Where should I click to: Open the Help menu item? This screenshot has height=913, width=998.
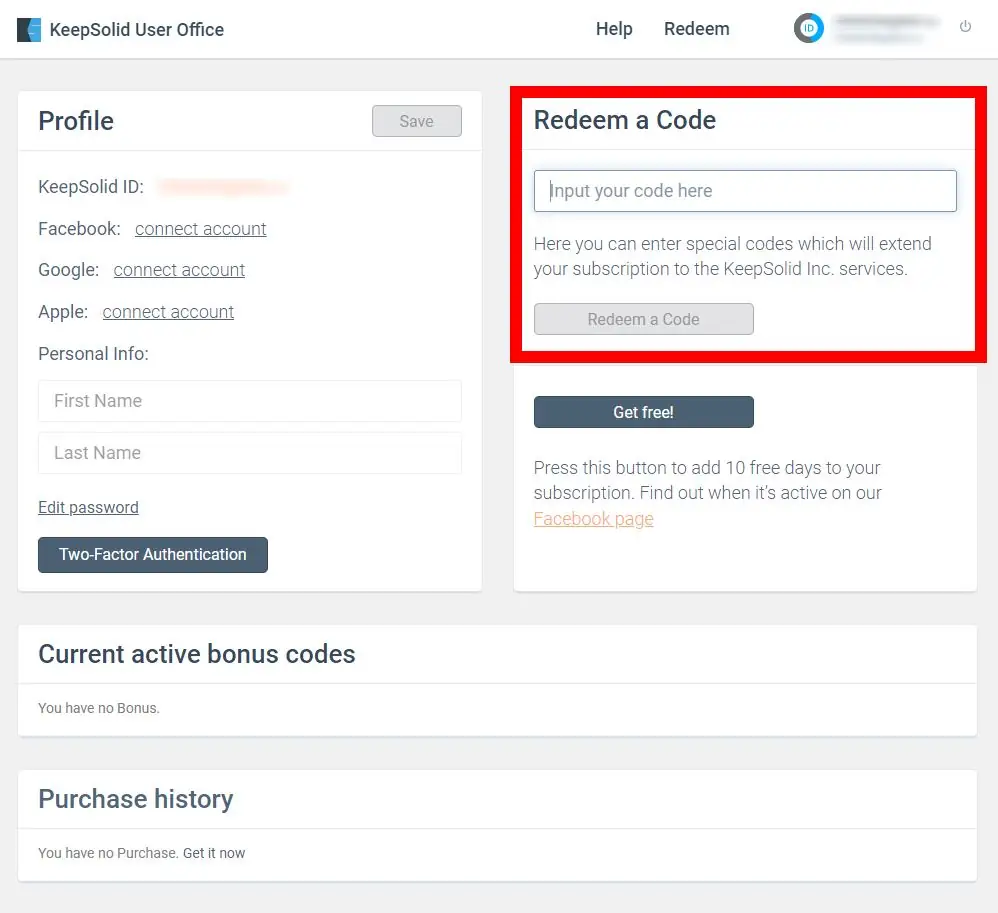pyautogui.click(x=614, y=29)
